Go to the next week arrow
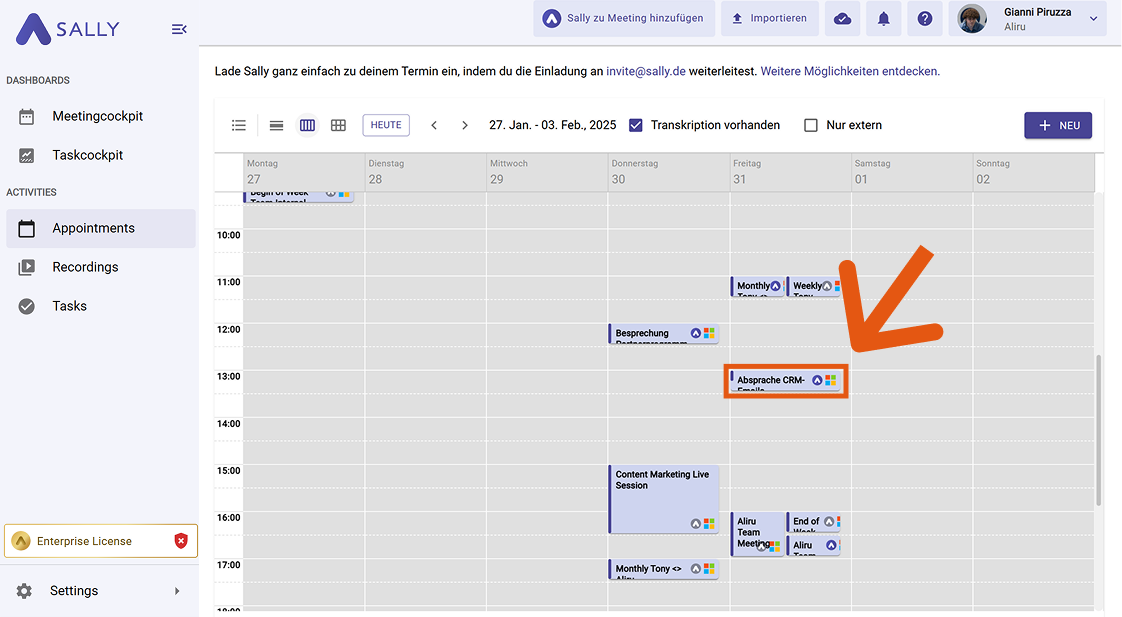The height and width of the screenshot is (617, 1122). (465, 125)
